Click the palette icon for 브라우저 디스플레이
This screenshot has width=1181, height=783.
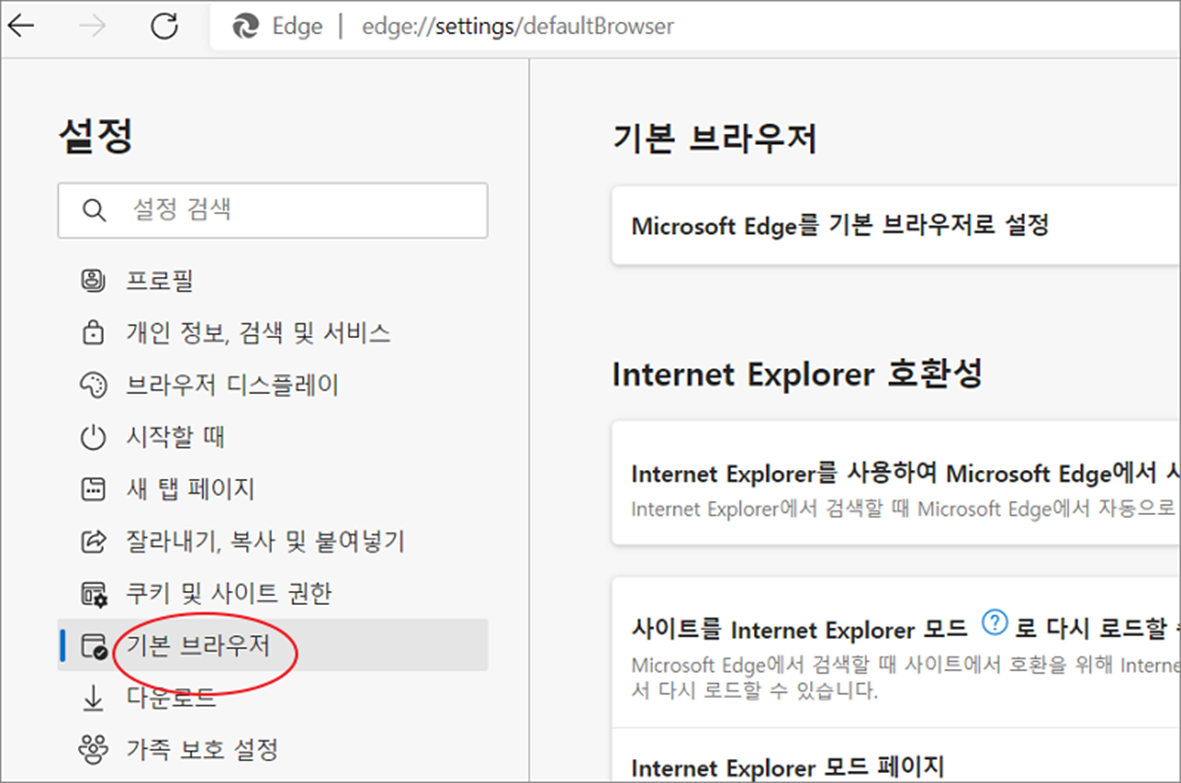pos(93,385)
